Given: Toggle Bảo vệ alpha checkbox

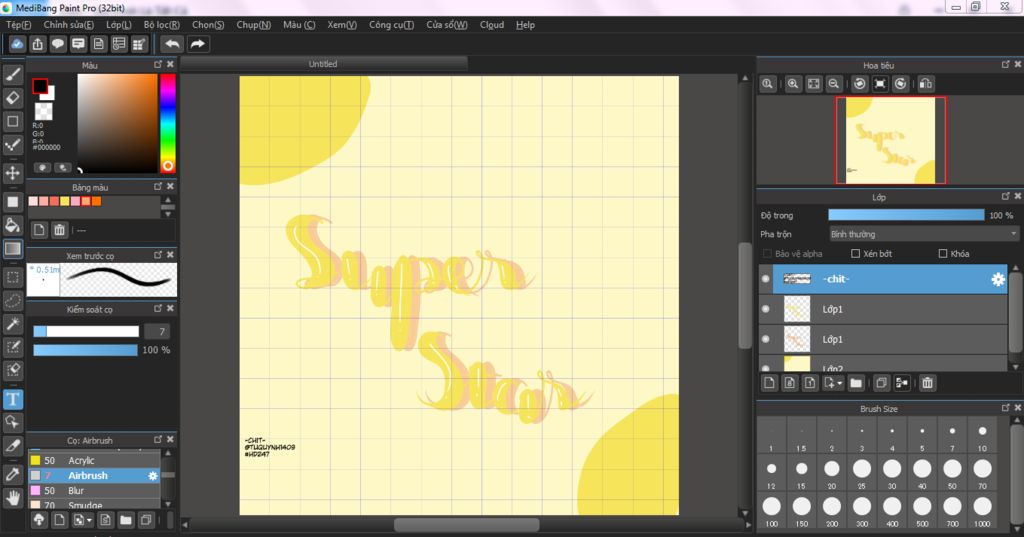Looking at the screenshot, I should click(767, 253).
